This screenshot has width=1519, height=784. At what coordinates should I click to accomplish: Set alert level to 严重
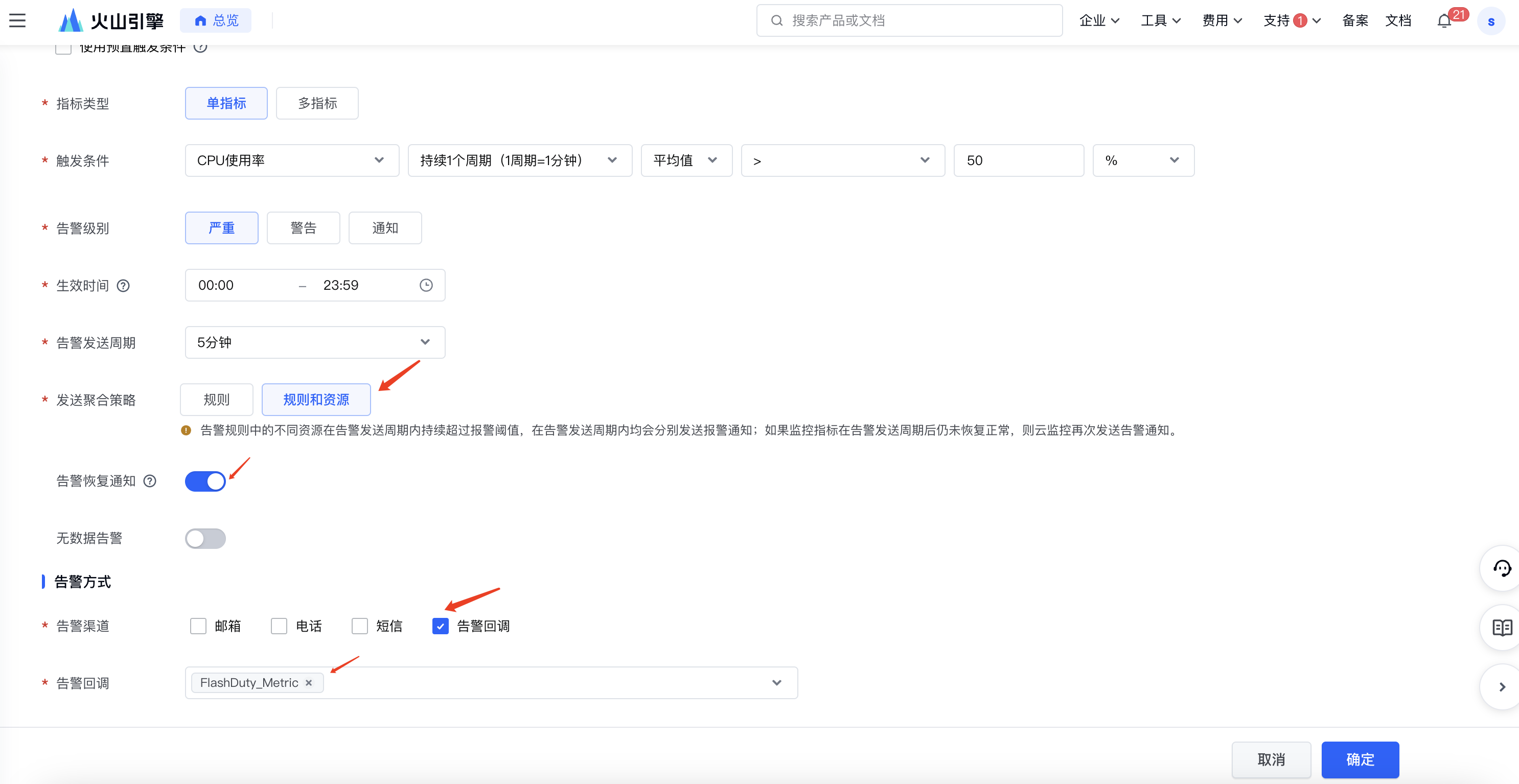tap(222, 228)
